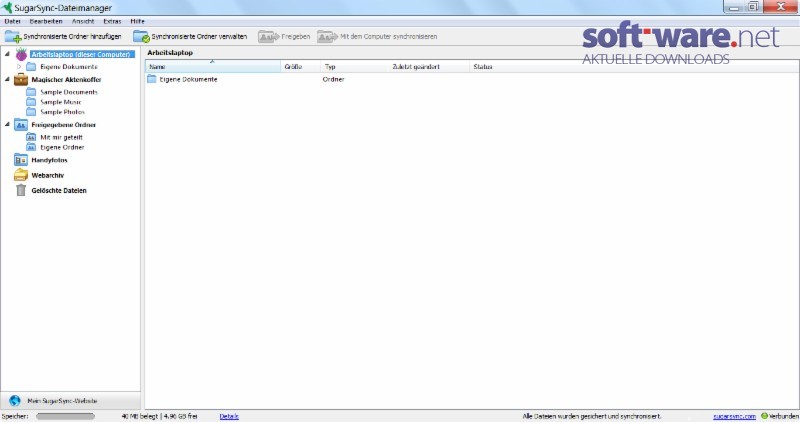Click the Webarchiv box icon
Viewport: 800px width, 422px height.
pos(21,176)
